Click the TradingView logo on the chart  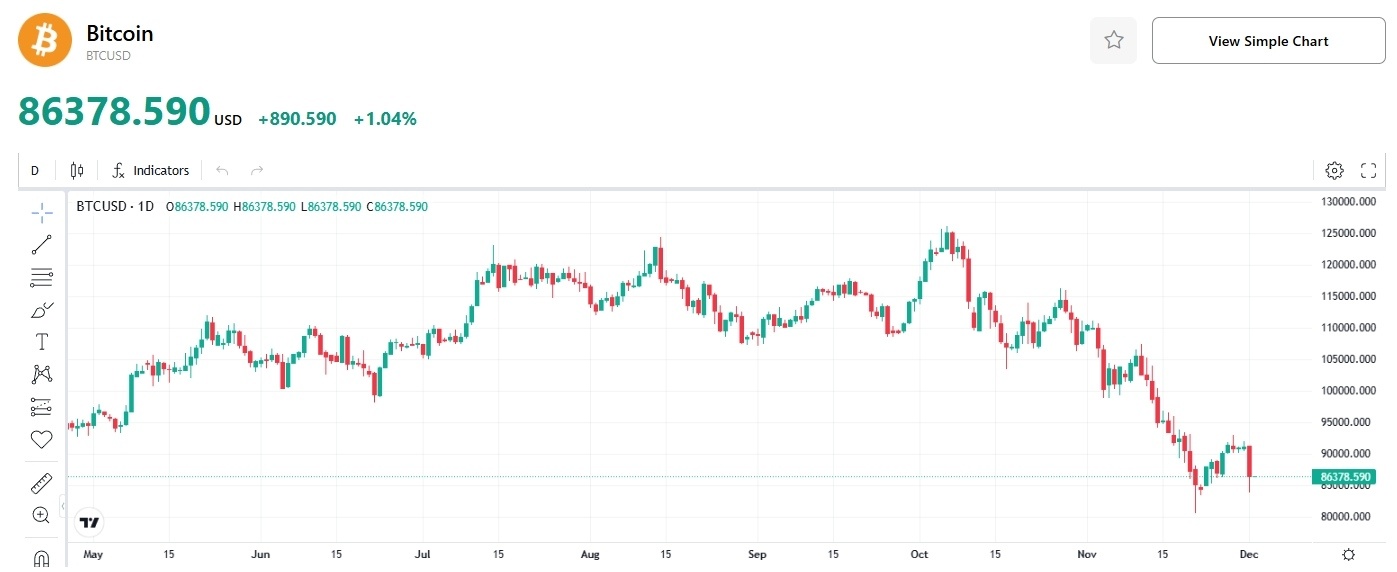point(90,522)
